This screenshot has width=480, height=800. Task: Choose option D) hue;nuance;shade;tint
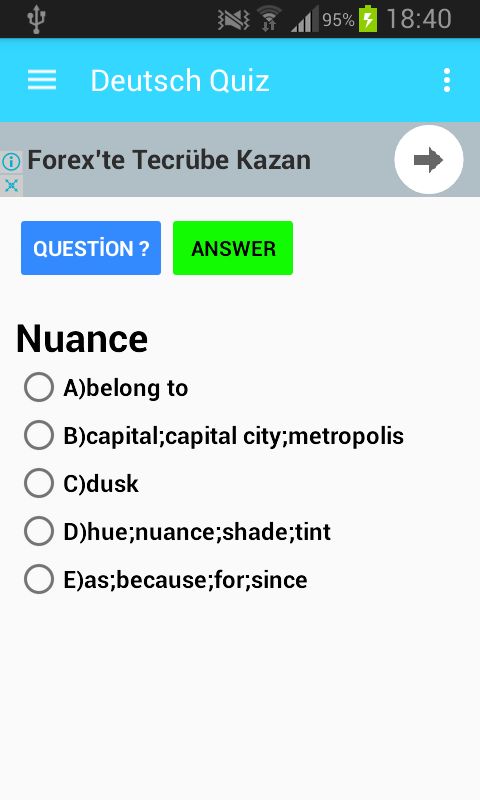[x=178, y=532]
